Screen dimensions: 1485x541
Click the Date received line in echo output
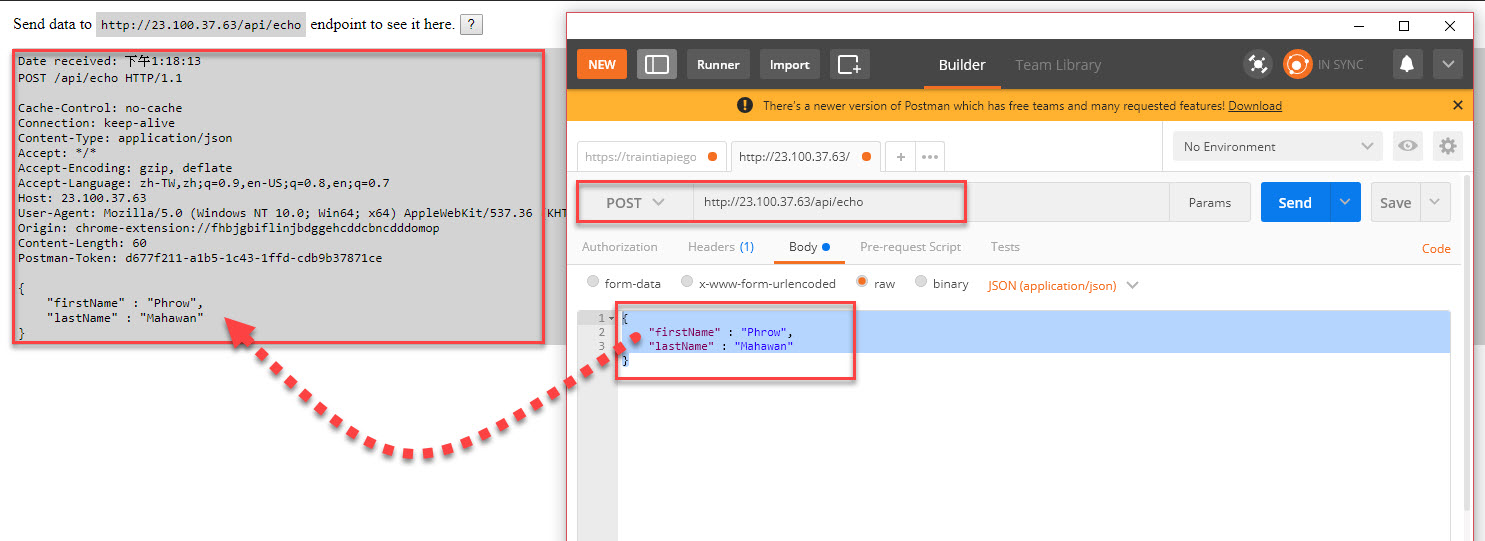click(x=109, y=62)
